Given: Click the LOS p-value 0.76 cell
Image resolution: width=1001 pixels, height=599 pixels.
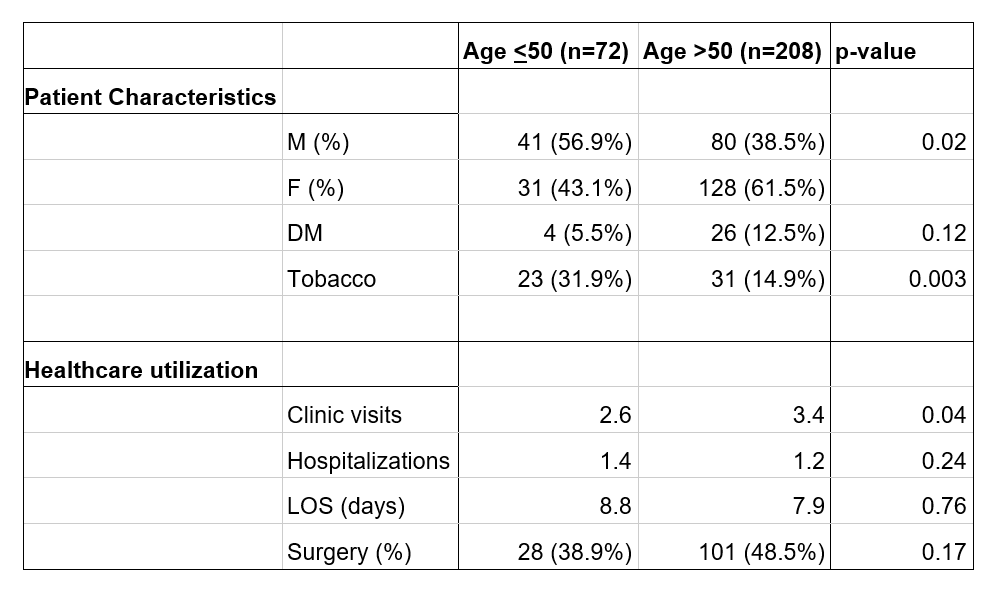Looking at the screenshot, I should [944, 506].
